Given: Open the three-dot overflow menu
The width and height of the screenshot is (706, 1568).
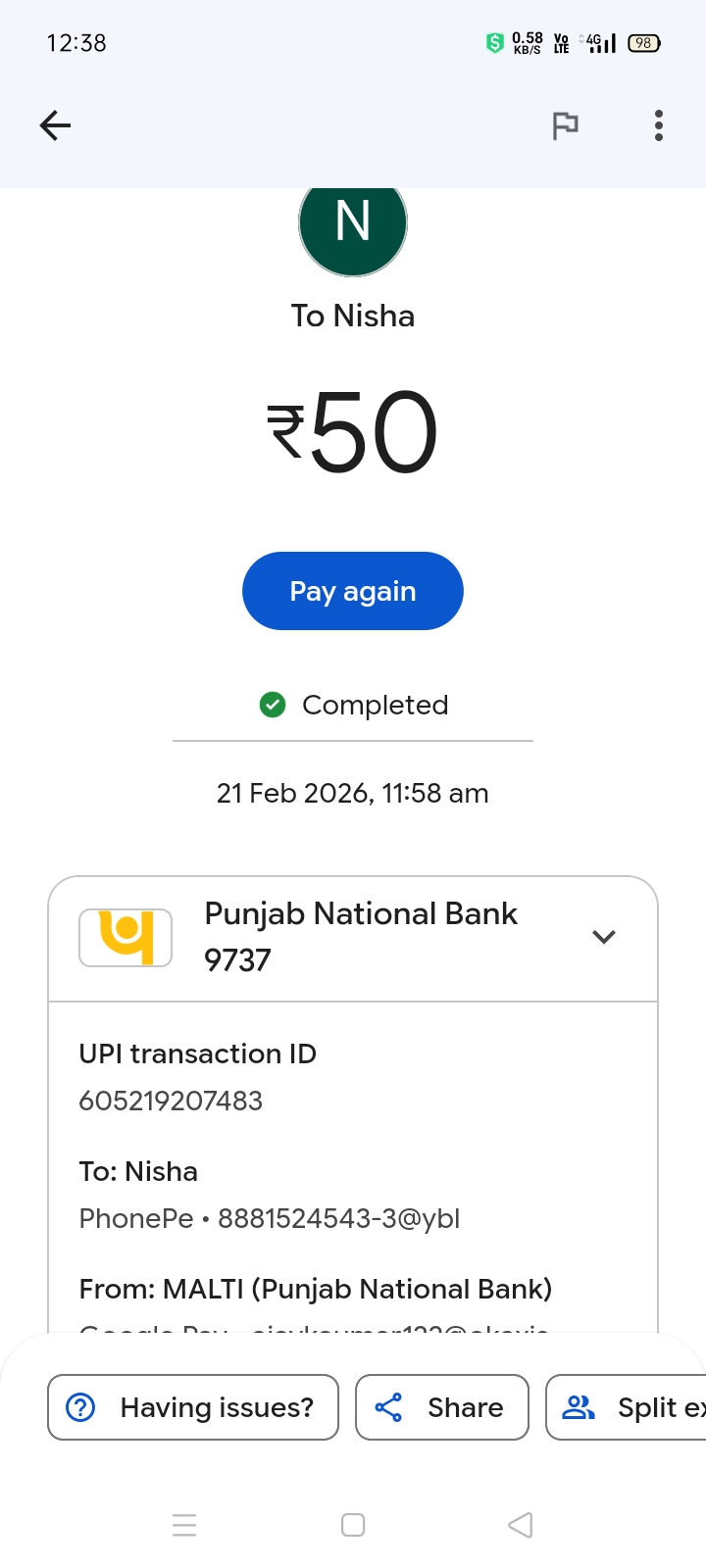Looking at the screenshot, I should pos(659,125).
